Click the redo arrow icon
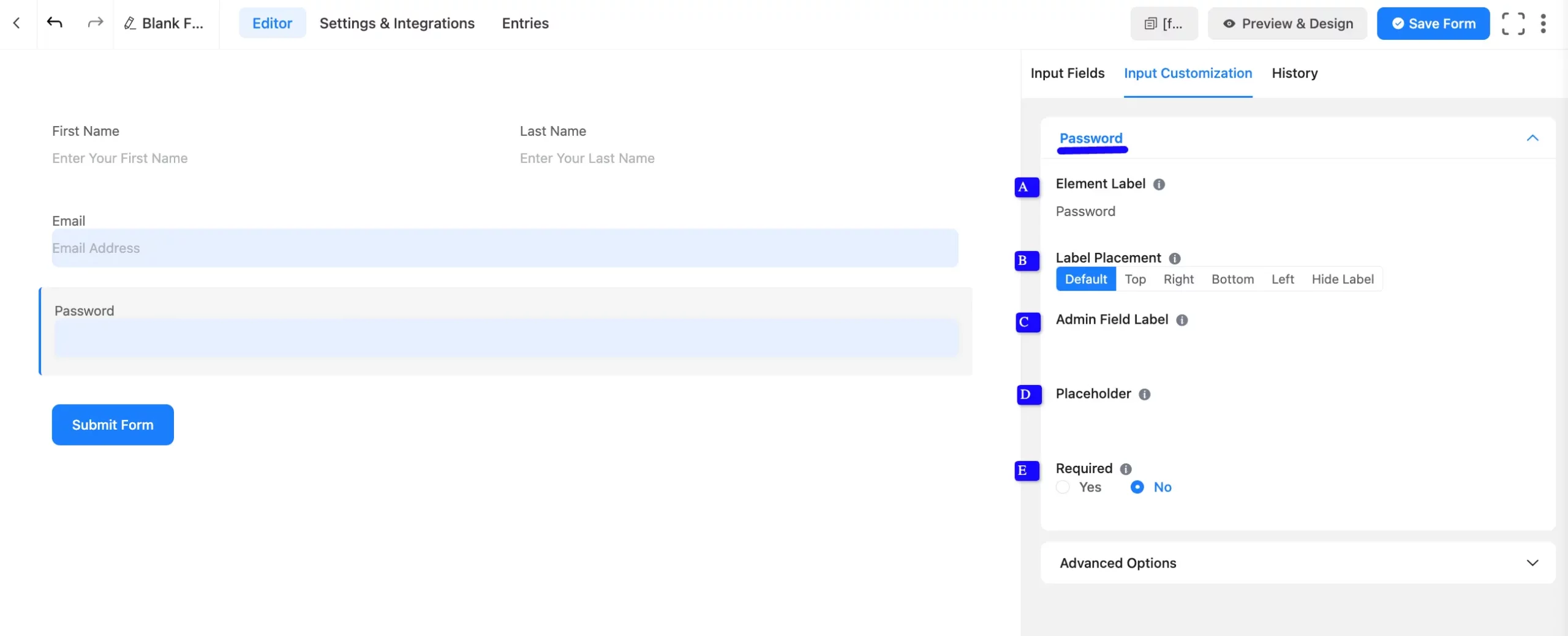This screenshot has height=636, width=1568. coord(96,23)
